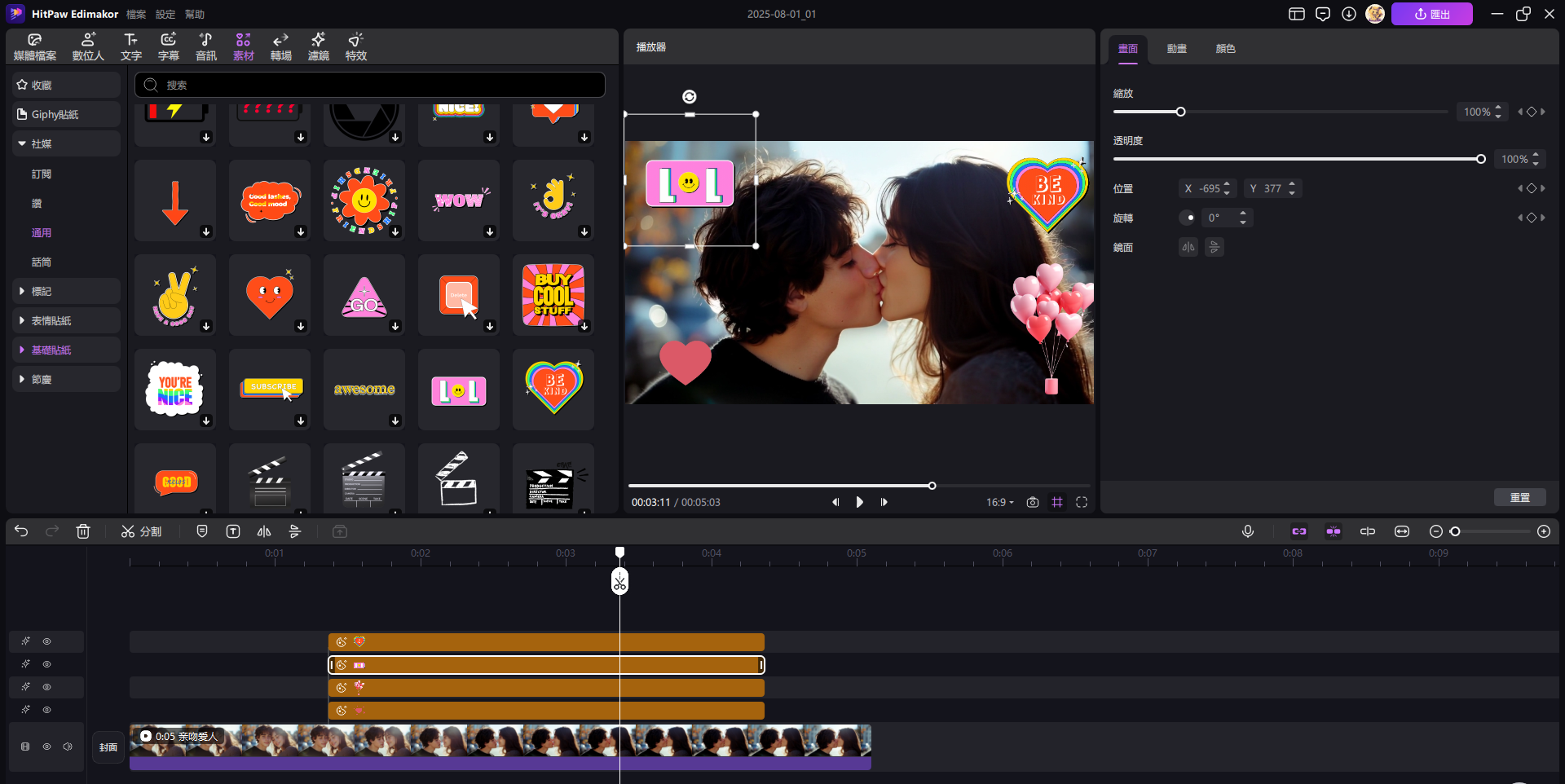The width and height of the screenshot is (1565, 784).
Task: Click the 封面 cover button
Action: (x=108, y=747)
